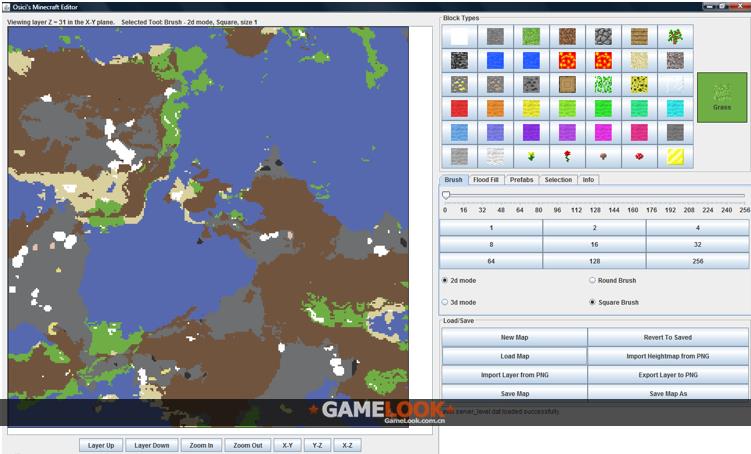Click the selected Grass block preview
Viewport: 751px width, 454px height.
click(x=722, y=97)
